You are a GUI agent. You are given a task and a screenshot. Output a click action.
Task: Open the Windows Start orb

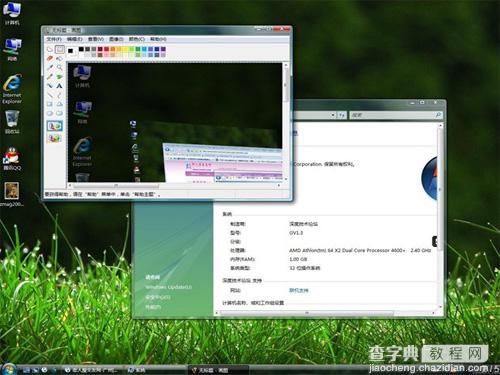point(9,369)
